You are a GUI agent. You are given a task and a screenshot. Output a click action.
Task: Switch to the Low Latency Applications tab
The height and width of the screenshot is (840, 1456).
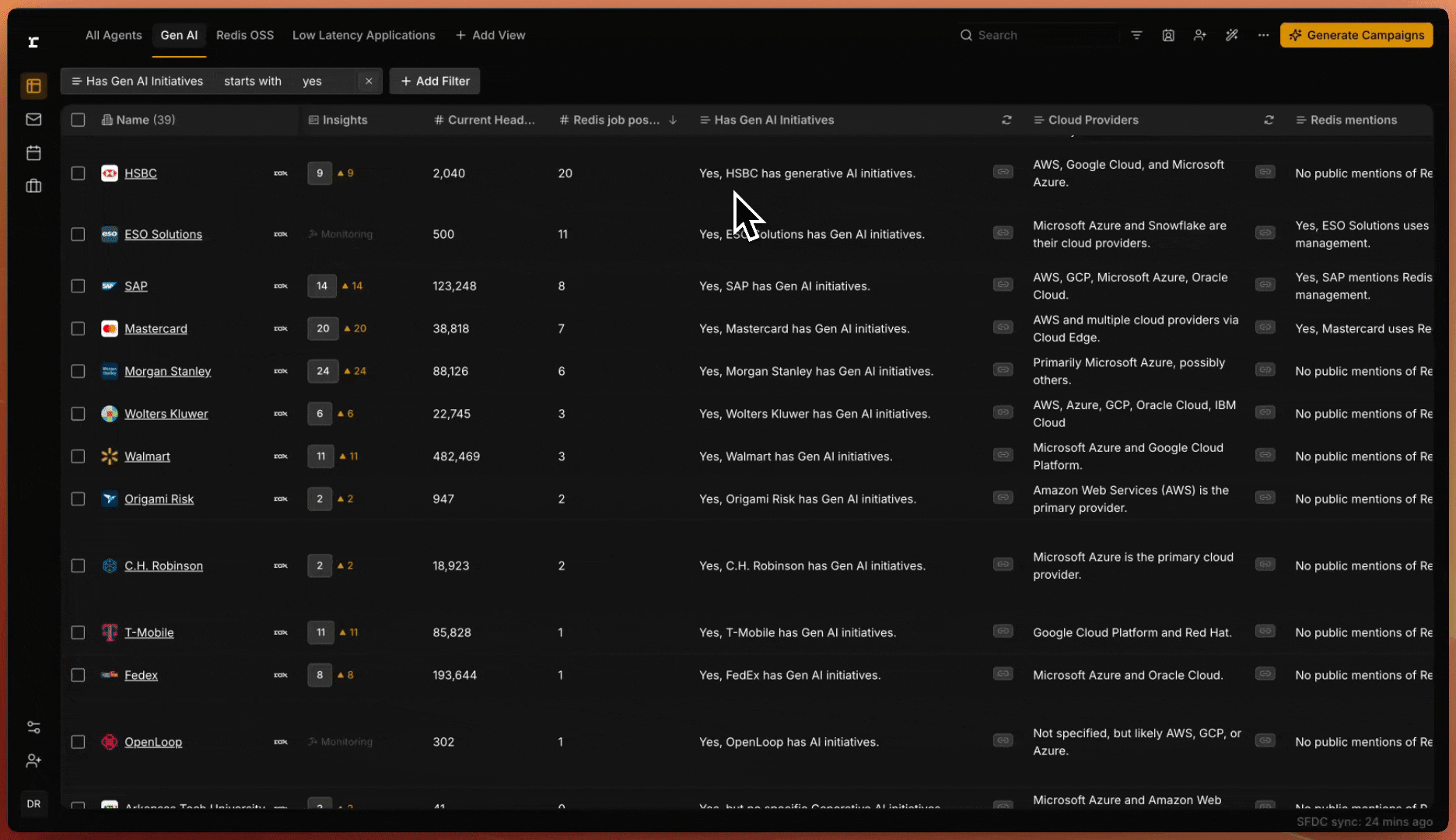(x=363, y=35)
